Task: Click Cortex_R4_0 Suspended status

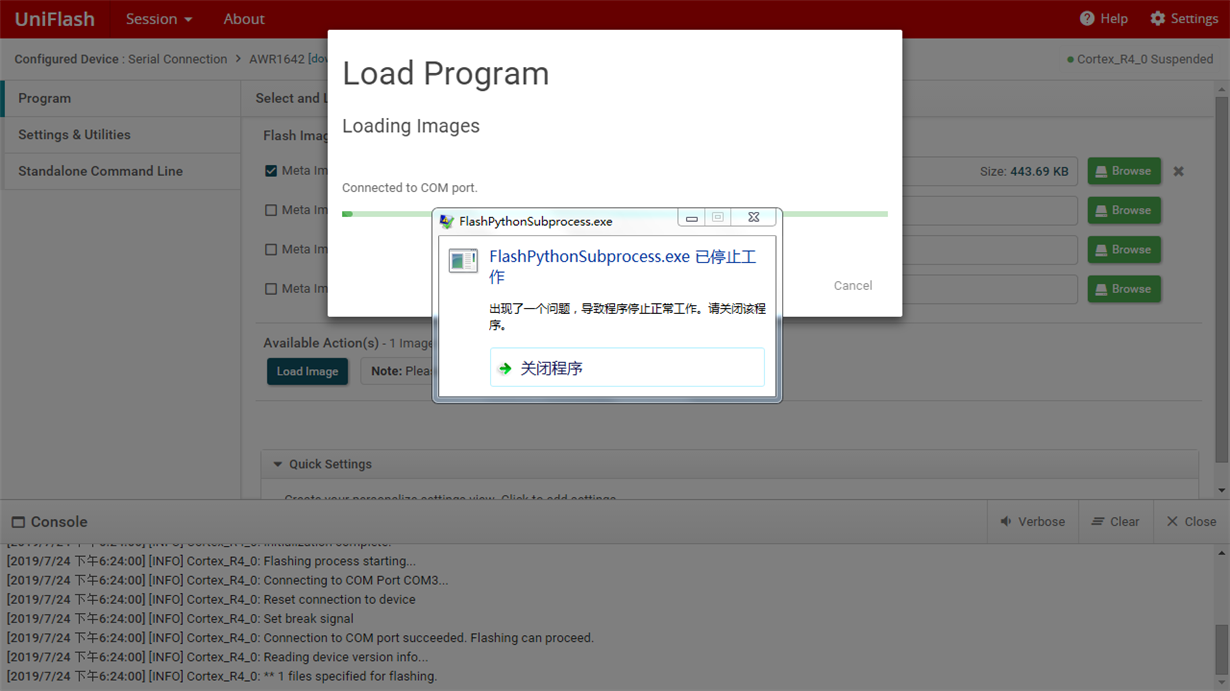Action: point(1140,59)
